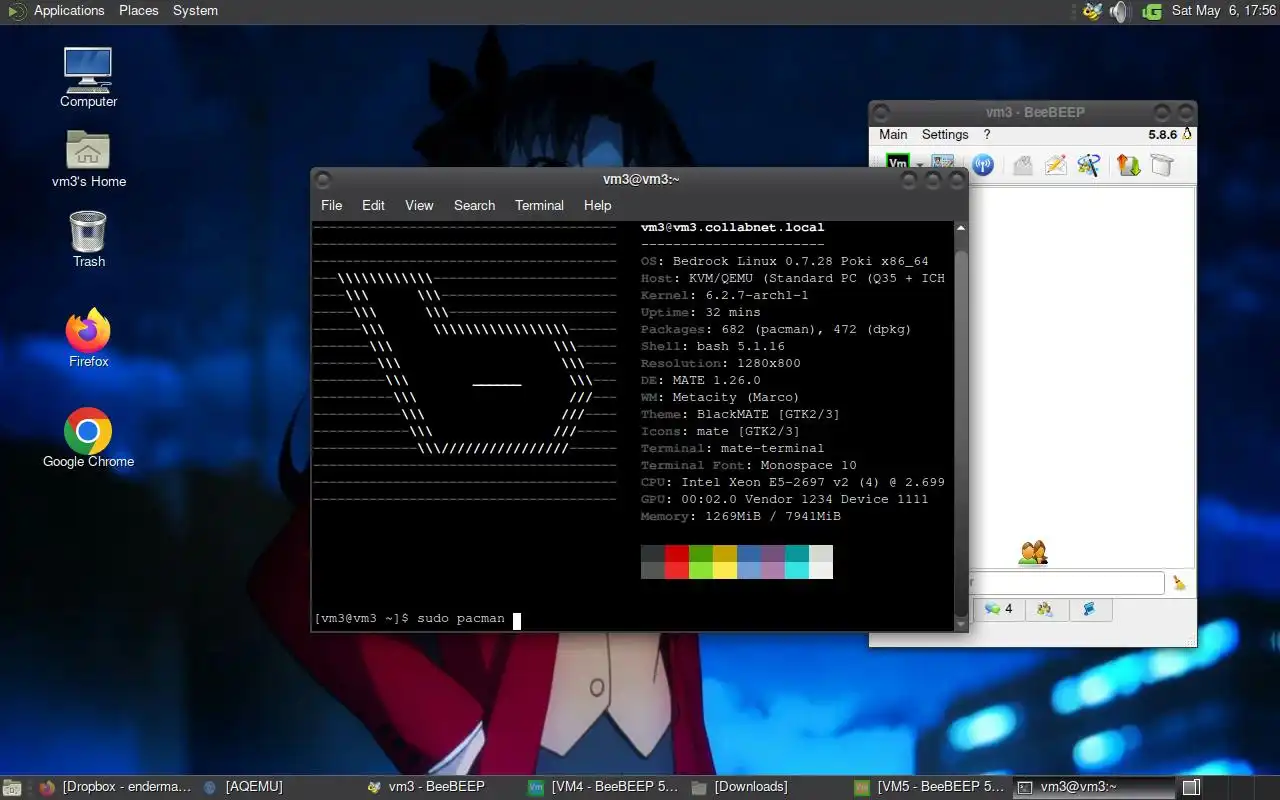Open BeeBEEP question mark help menu
1280x800 pixels.
(987, 134)
